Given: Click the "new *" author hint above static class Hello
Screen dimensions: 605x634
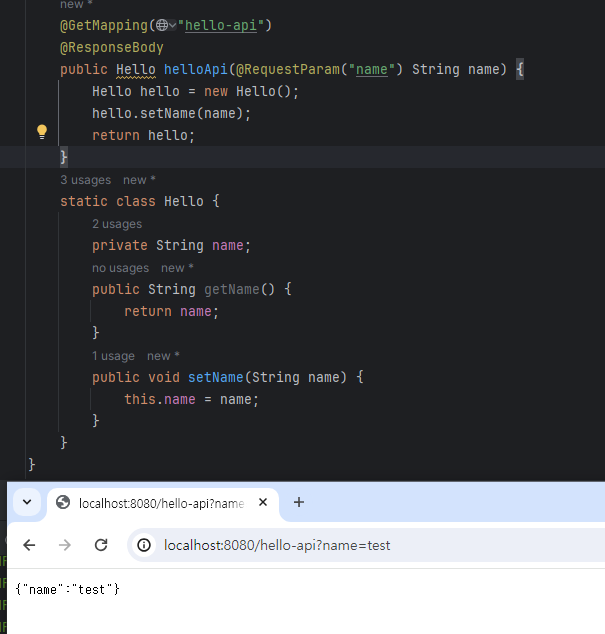Looking at the screenshot, I should 139,180.
